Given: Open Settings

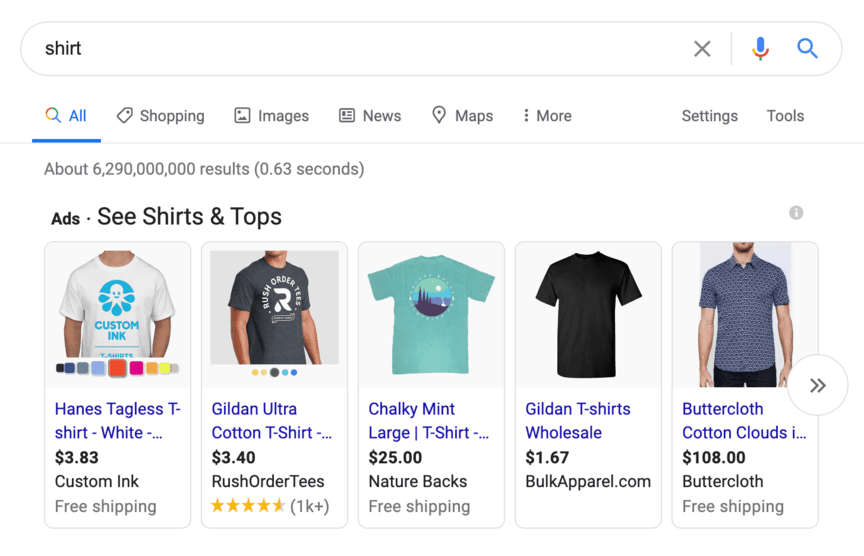Looking at the screenshot, I should [710, 116].
